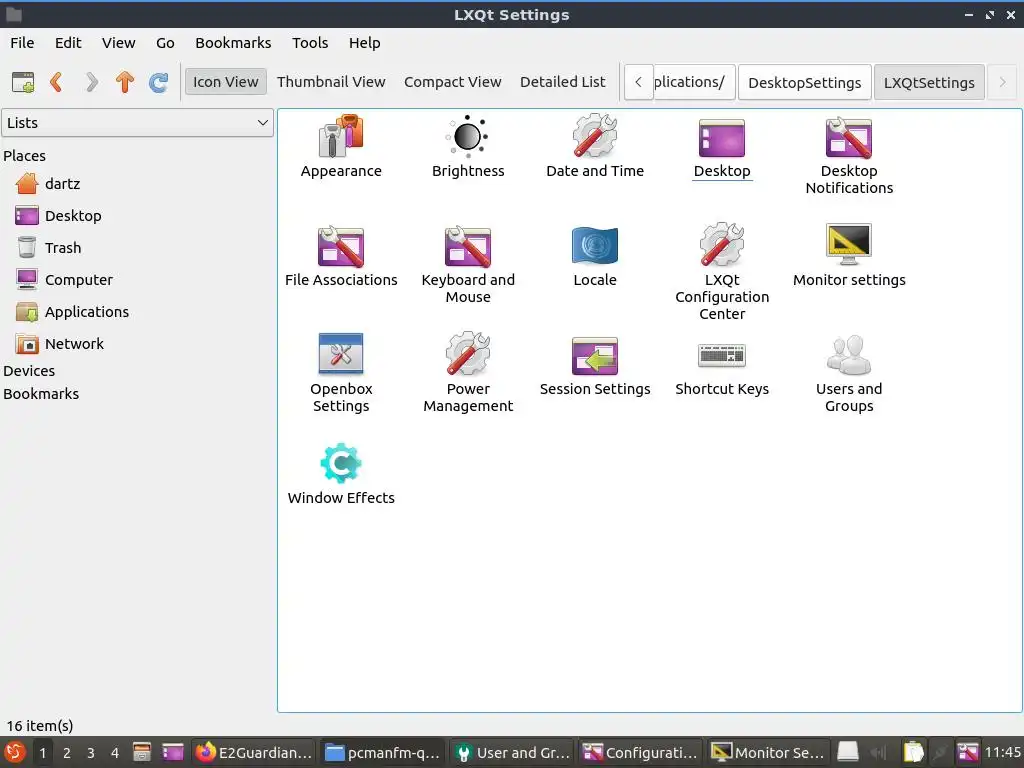Switch to virtual desktop 2
1024x768 pixels.
click(x=67, y=753)
